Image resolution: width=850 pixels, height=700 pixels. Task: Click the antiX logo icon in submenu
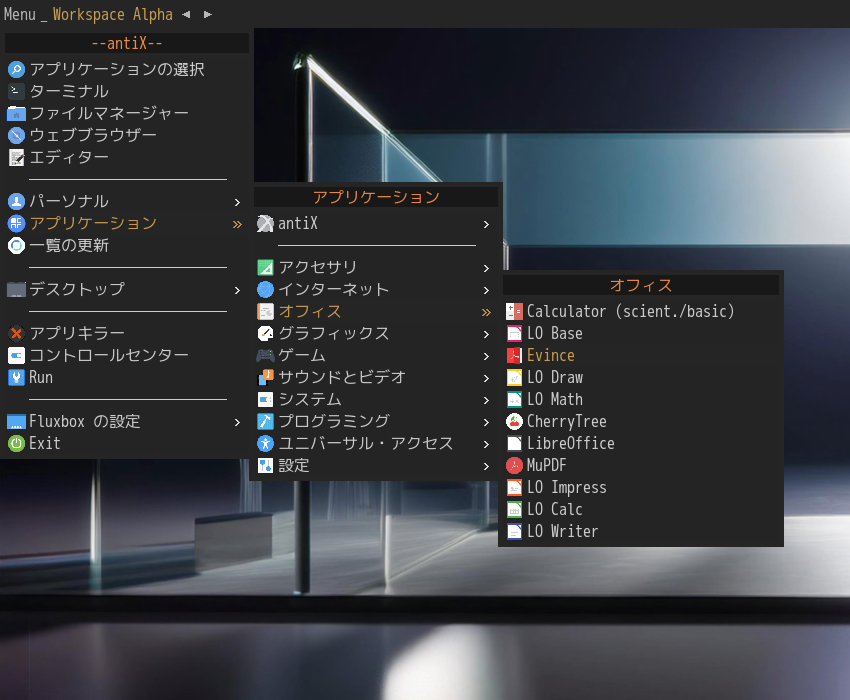(265, 223)
